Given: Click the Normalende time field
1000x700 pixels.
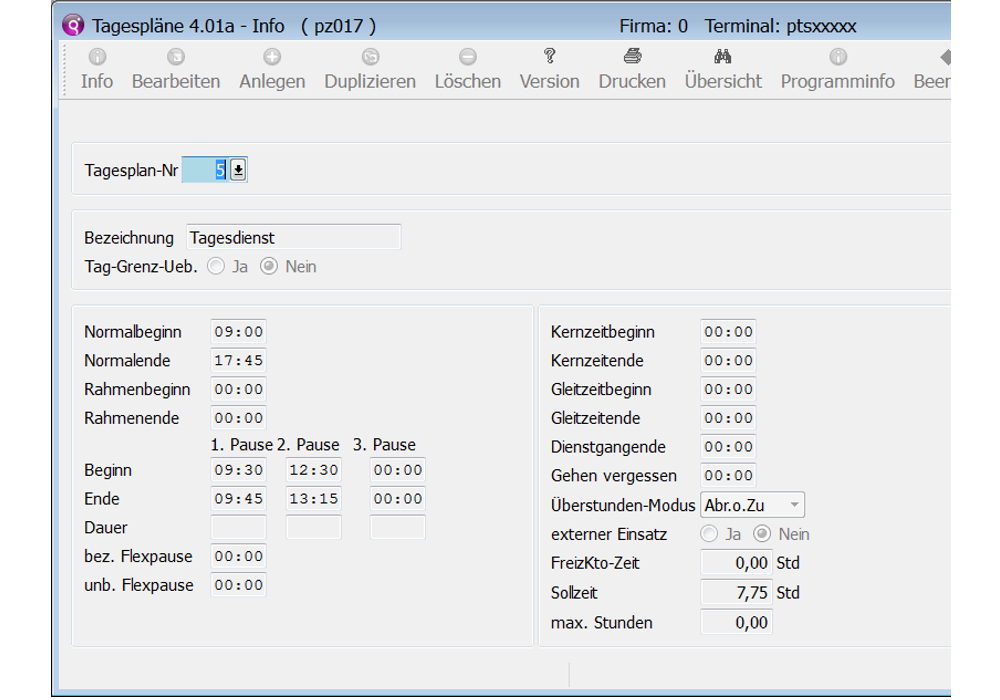Looking at the screenshot, I should coord(238,361).
